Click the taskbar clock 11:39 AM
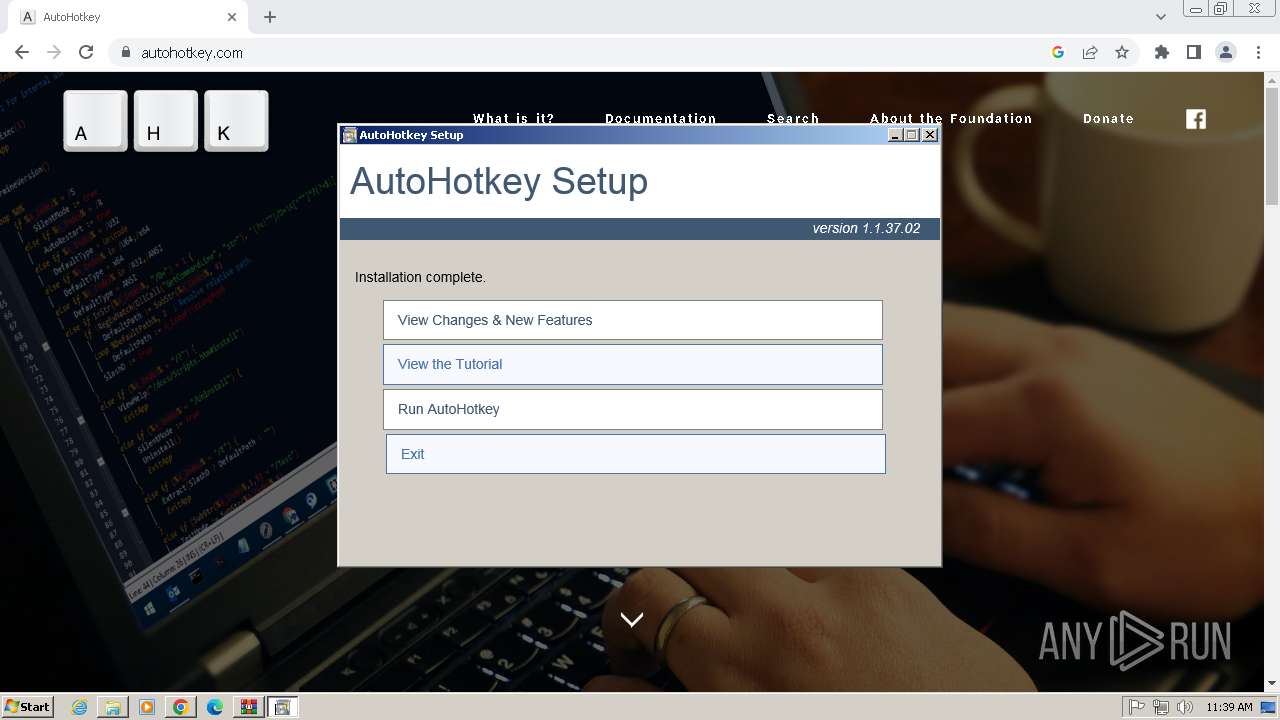1280x720 pixels. point(1229,707)
